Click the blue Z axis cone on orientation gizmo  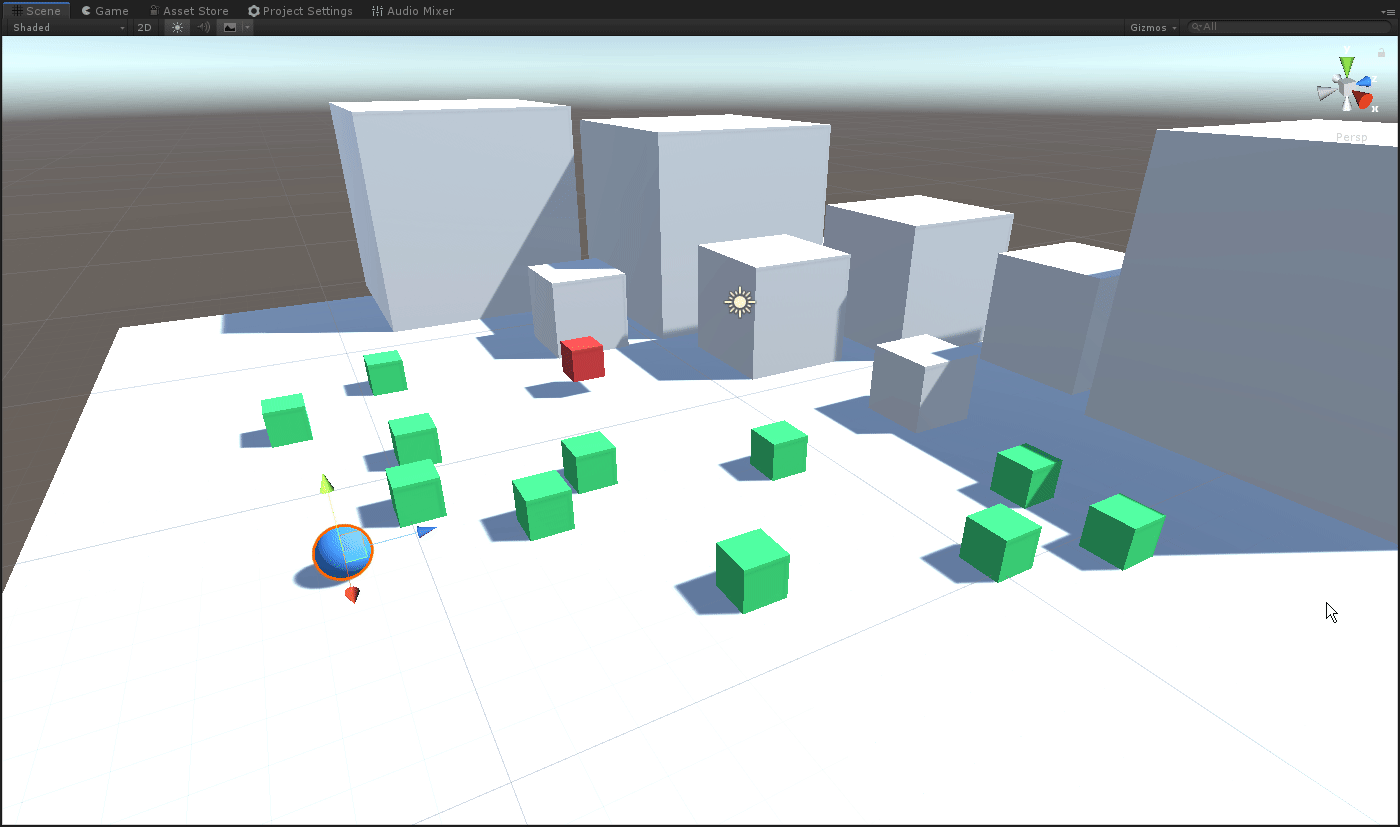[1363, 81]
